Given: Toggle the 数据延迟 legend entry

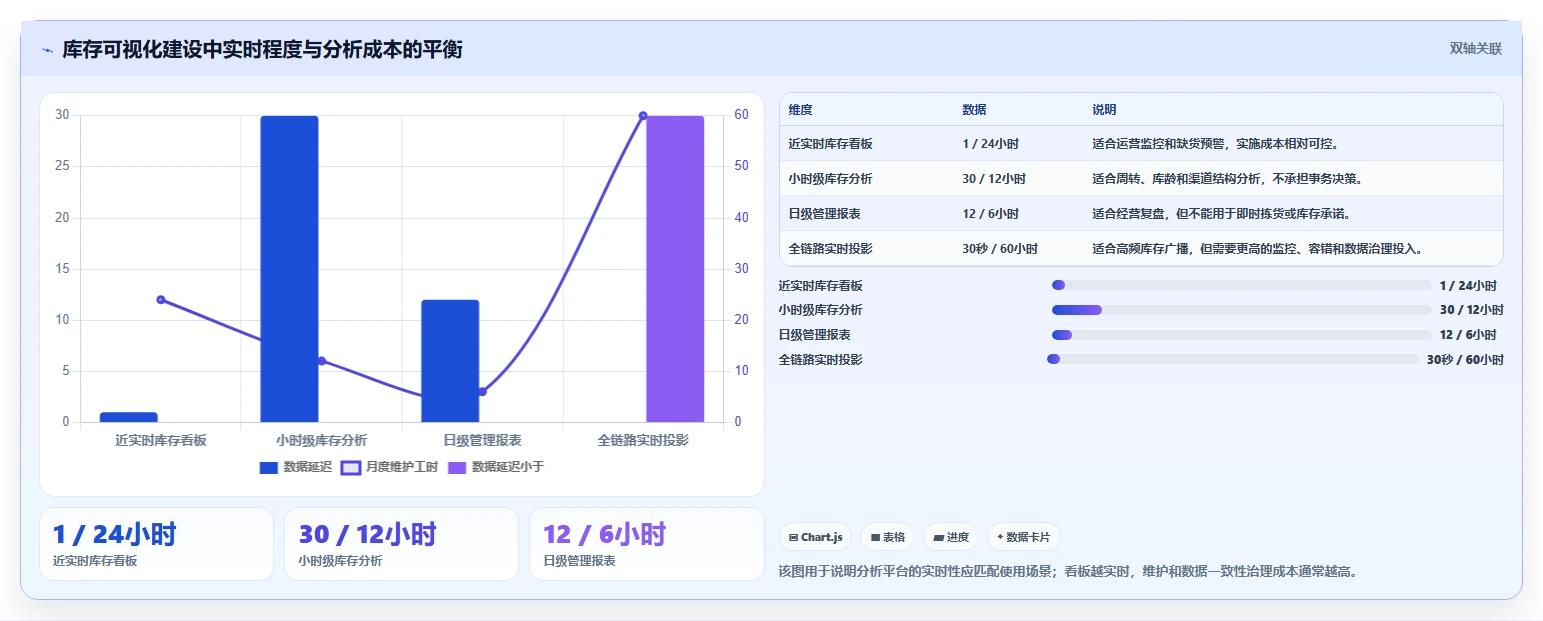Looking at the screenshot, I should tap(295, 467).
